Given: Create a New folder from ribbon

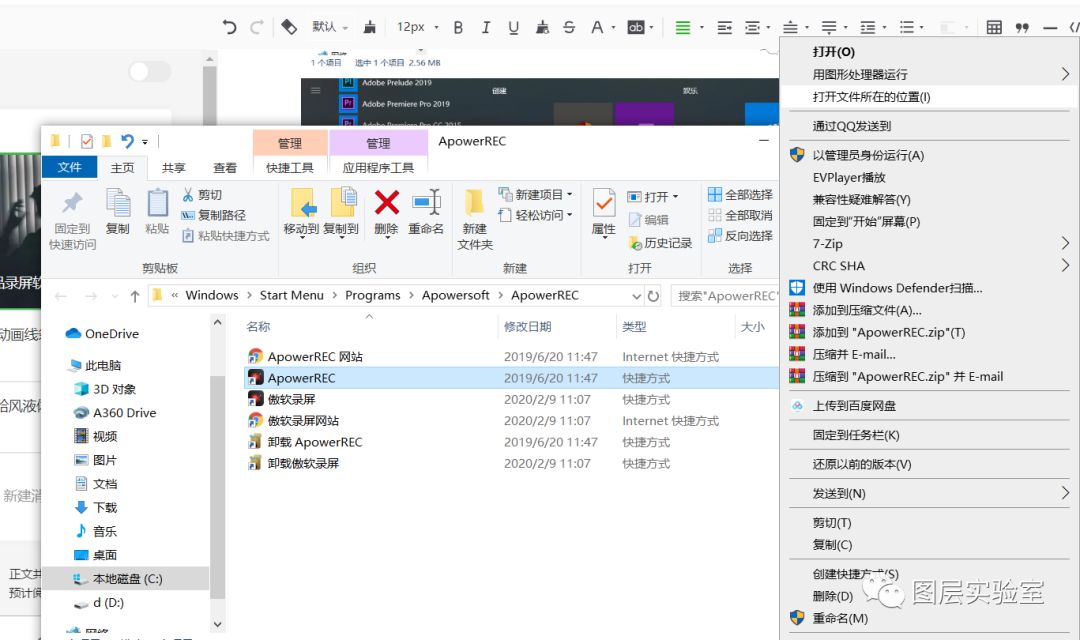Looking at the screenshot, I should pos(475,219).
